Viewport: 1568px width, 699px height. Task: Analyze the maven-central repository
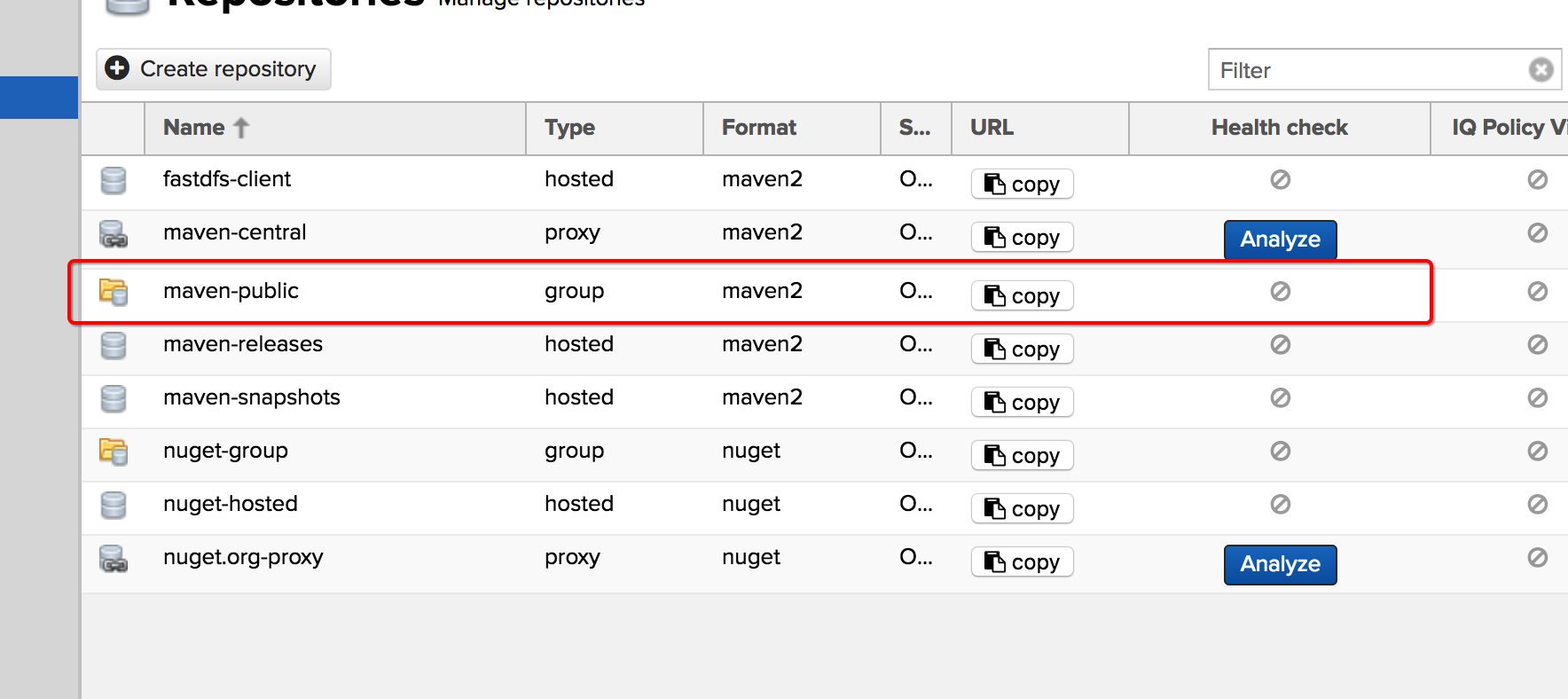point(1280,240)
